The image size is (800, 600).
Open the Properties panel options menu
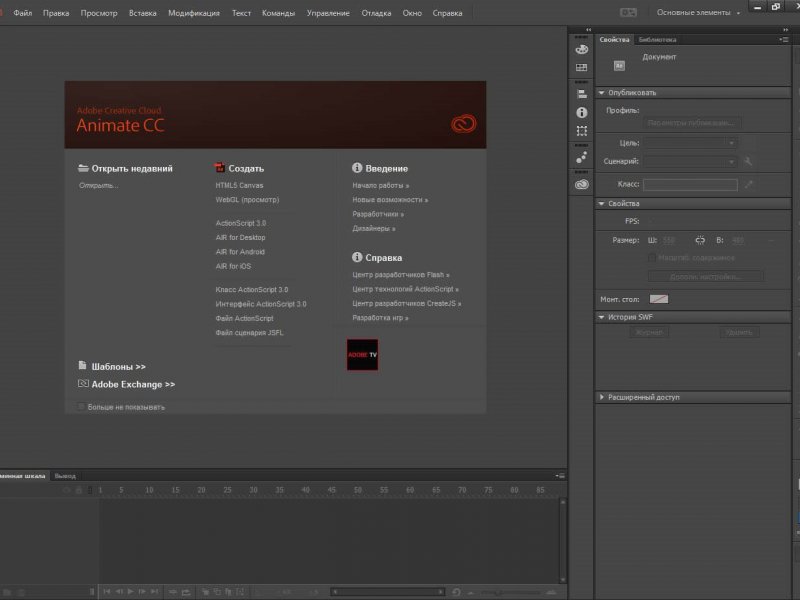(x=784, y=39)
